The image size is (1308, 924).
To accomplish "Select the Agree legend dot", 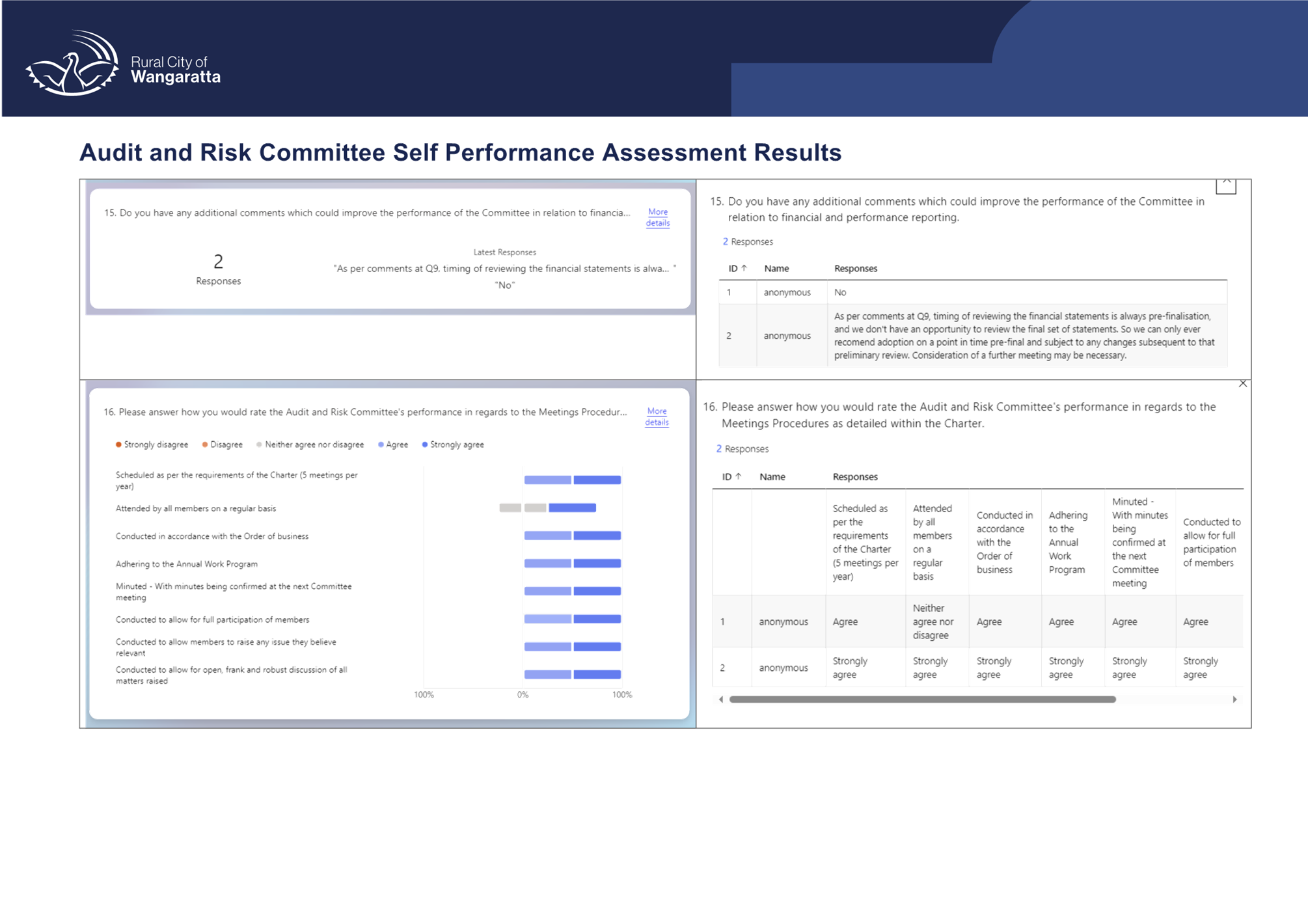I will click(x=381, y=444).
